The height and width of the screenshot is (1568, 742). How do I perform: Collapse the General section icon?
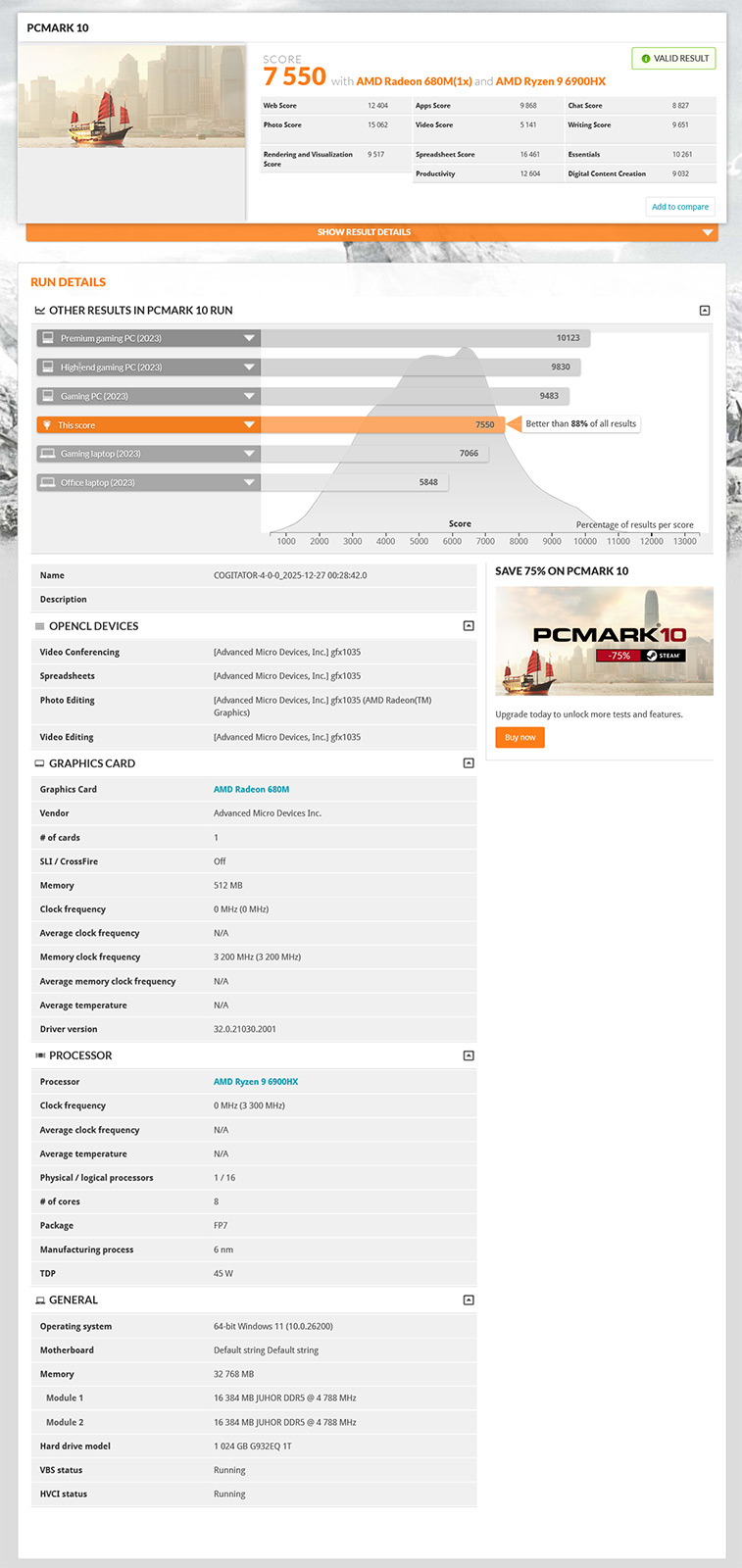[x=469, y=1300]
